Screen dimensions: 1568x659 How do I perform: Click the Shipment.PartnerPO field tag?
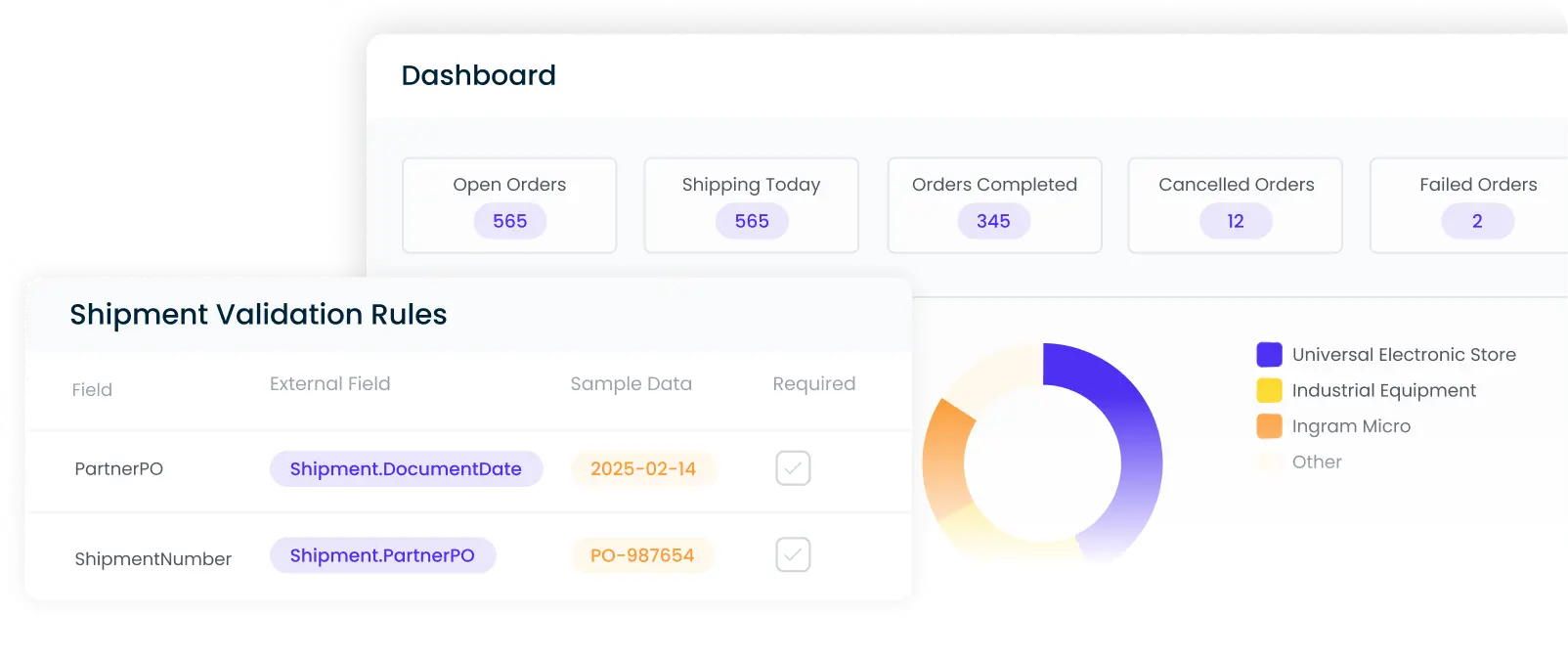pos(382,555)
